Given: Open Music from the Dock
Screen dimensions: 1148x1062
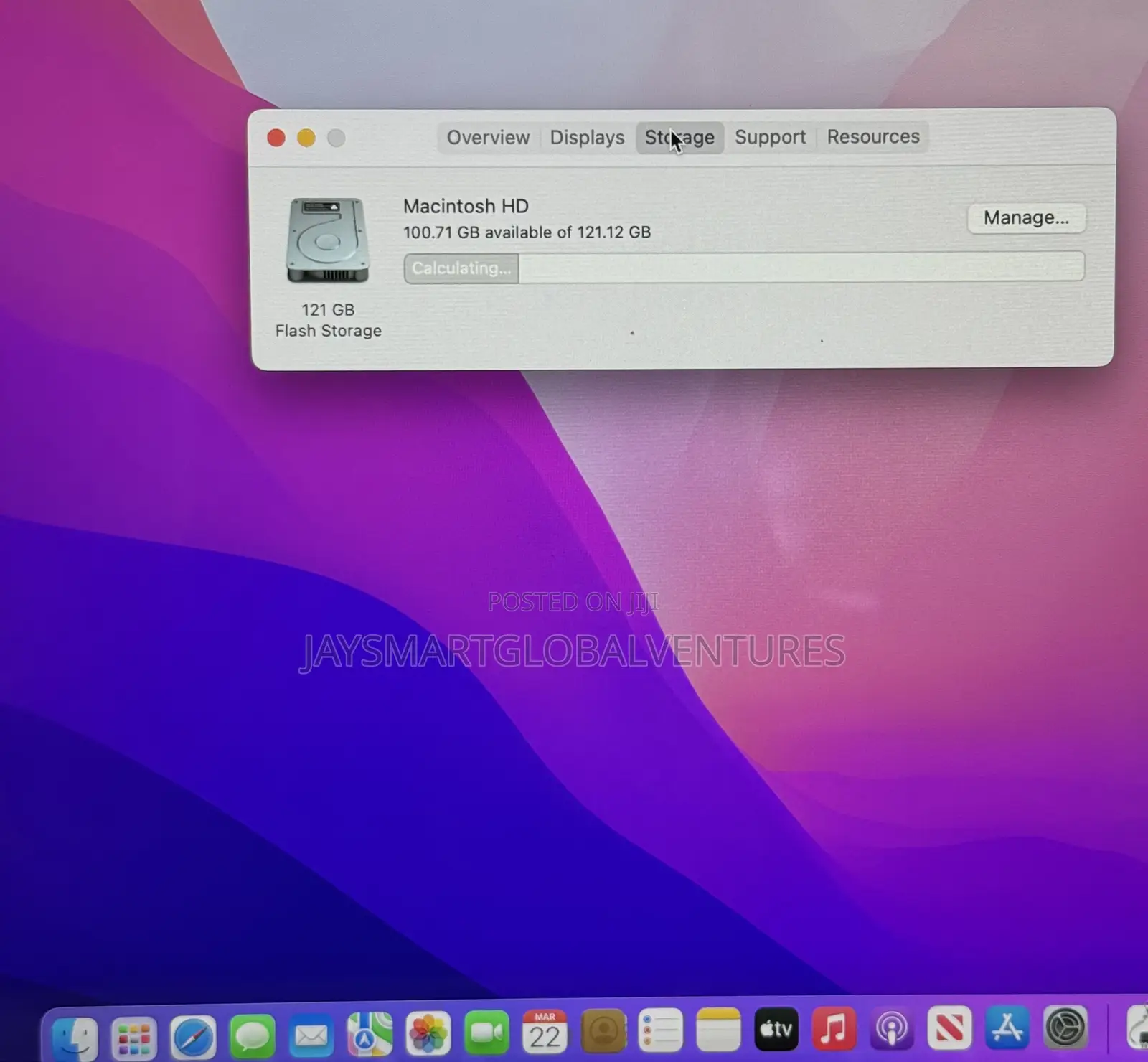Looking at the screenshot, I should pos(834,1029).
